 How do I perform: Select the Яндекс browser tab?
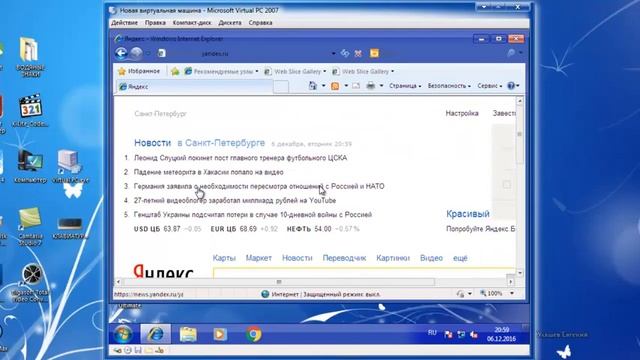[x=194, y=87]
